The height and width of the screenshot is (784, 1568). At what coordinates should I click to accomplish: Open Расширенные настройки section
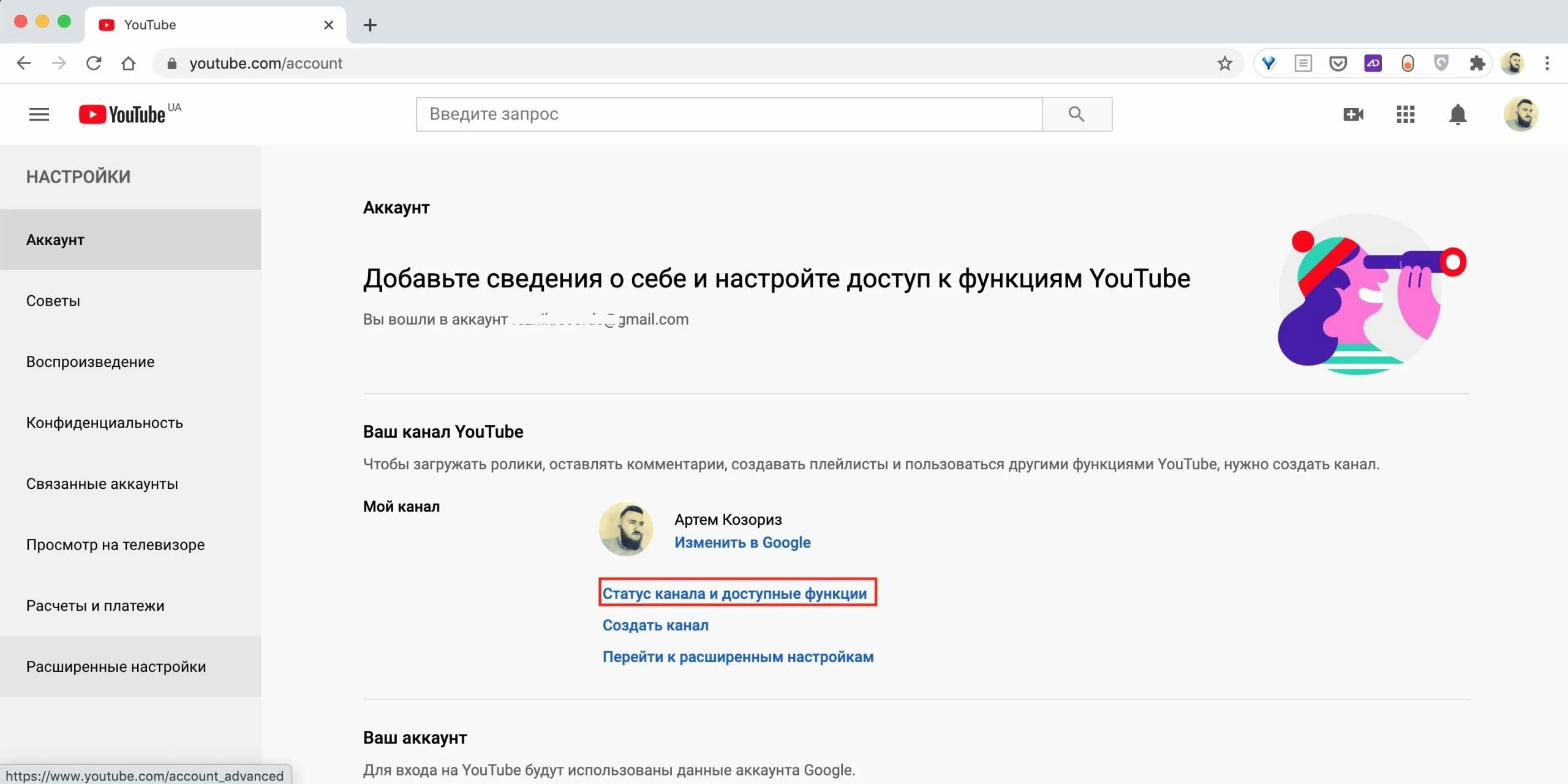pyautogui.click(x=130, y=666)
